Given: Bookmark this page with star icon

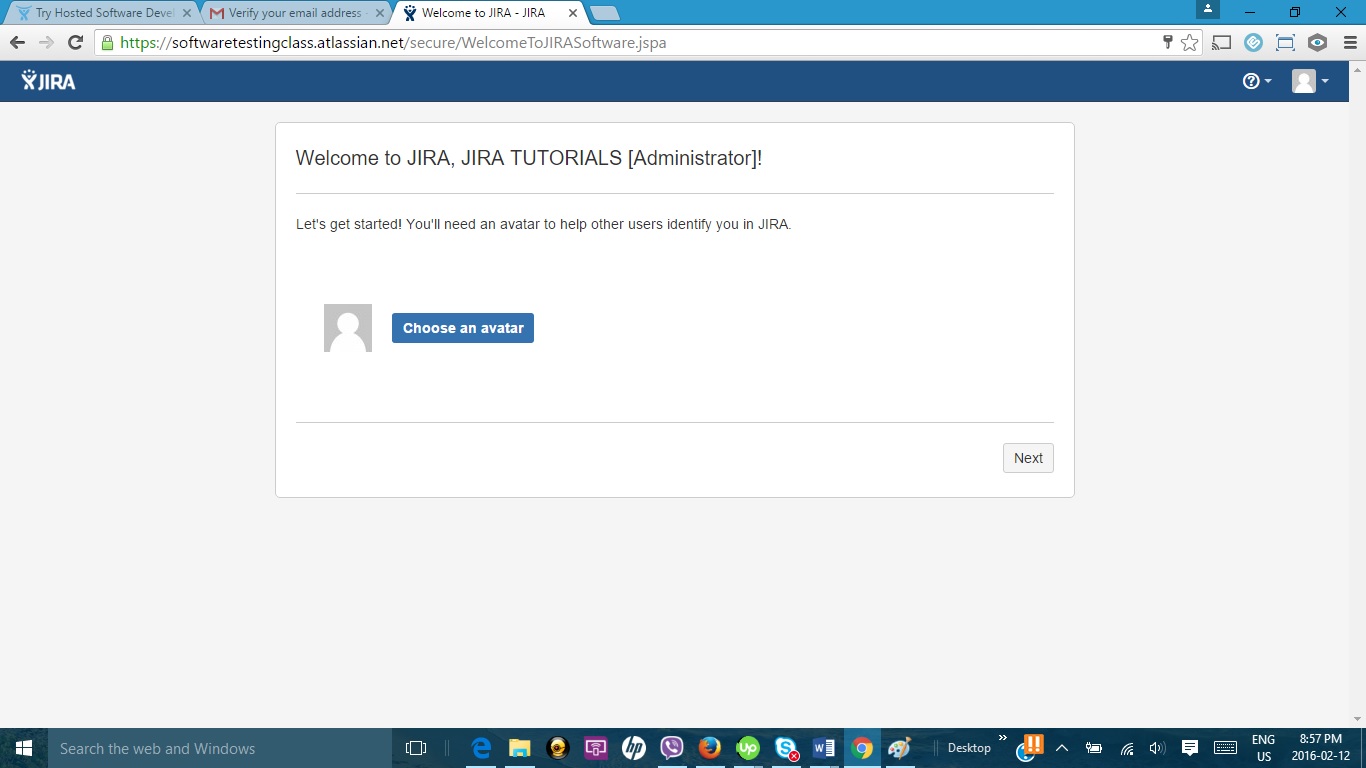Looking at the screenshot, I should [1189, 43].
